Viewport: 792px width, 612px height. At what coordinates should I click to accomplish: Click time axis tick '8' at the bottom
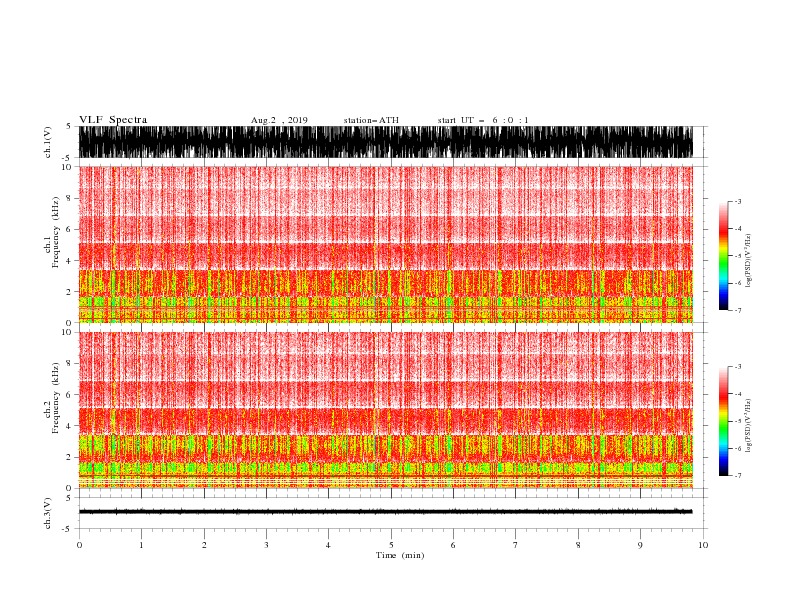pos(578,545)
